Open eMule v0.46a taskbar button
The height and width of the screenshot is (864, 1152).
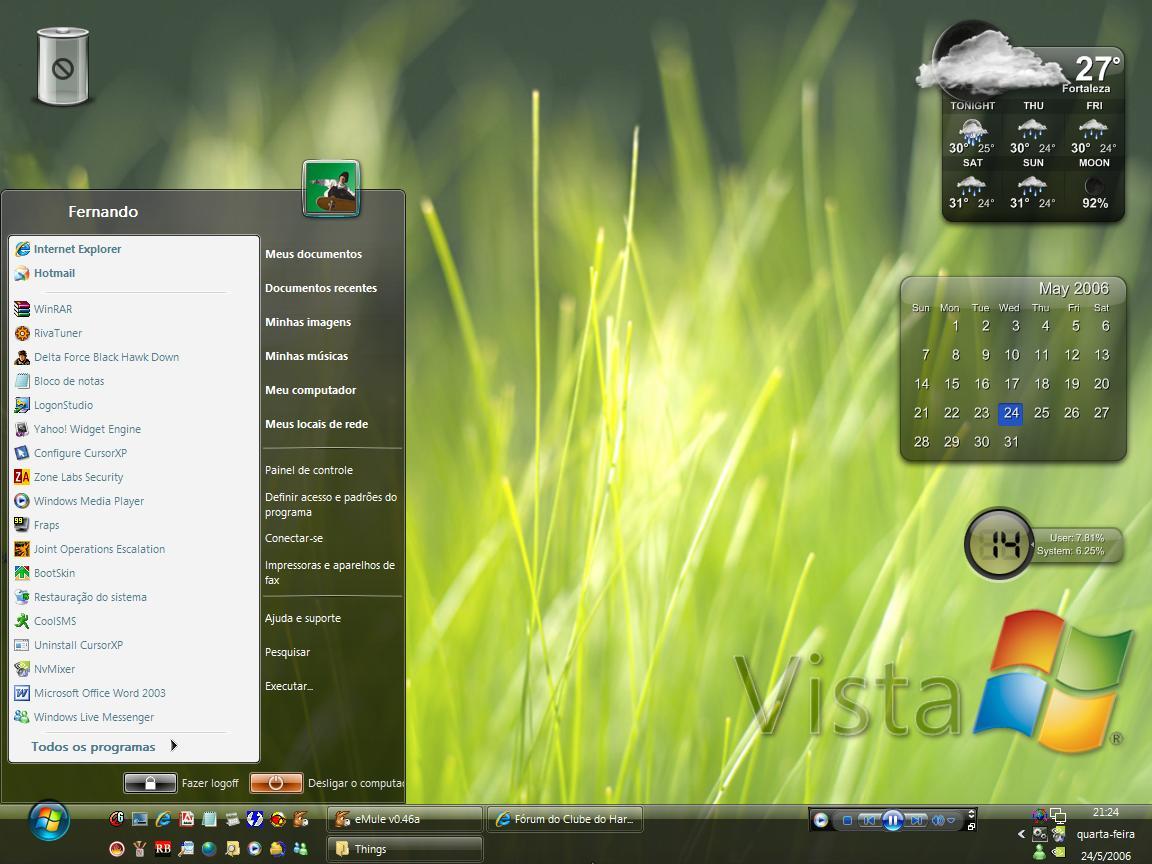405,818
